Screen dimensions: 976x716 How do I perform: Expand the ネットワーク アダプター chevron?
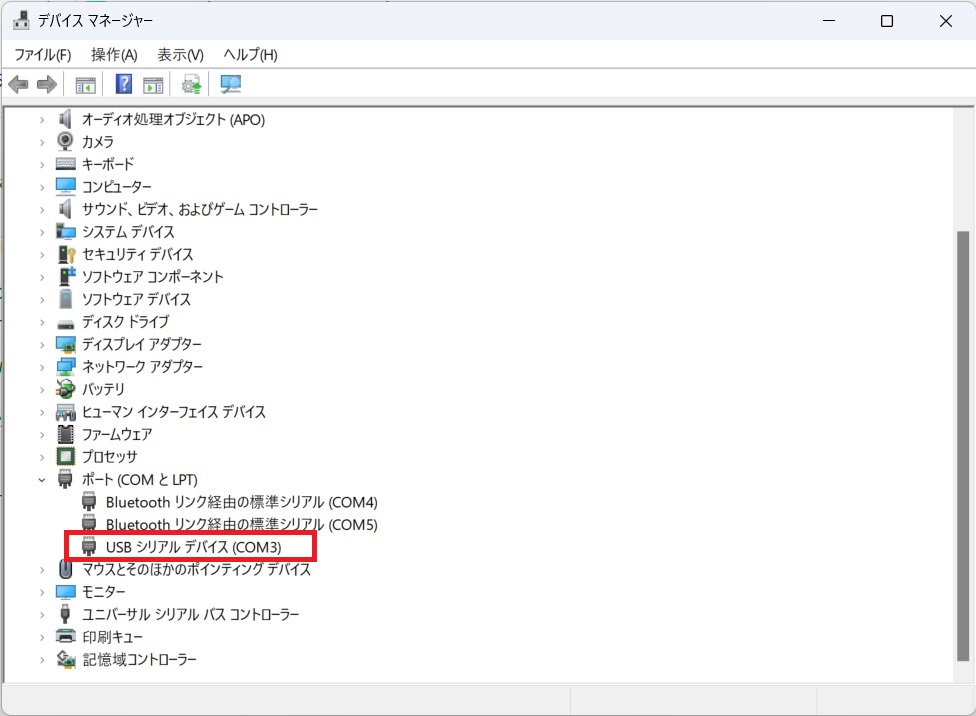pyautogui.click(x=42, y=367)
